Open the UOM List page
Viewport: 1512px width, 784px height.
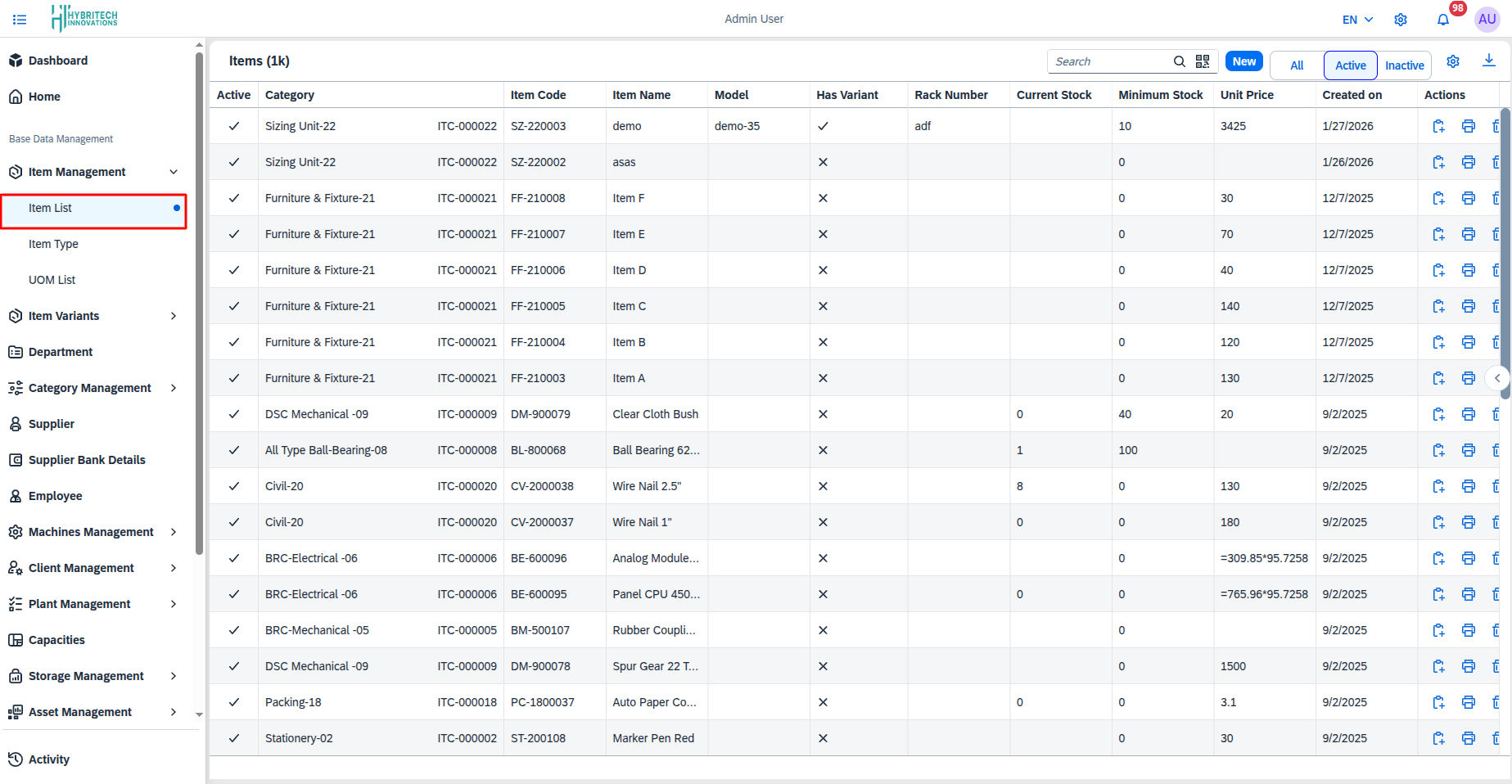click(52, 279)
